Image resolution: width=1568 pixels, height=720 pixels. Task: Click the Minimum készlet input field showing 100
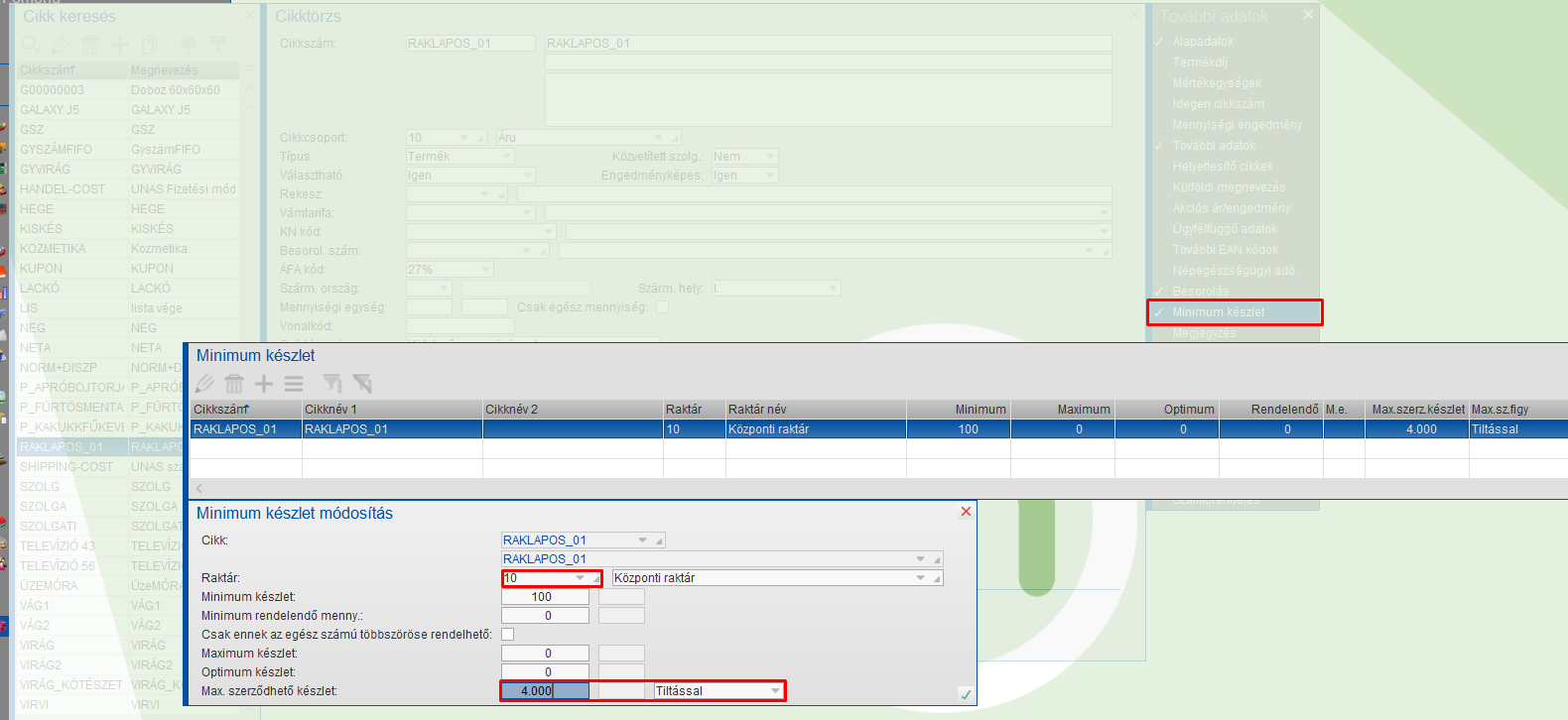click(x=545, y=597)
